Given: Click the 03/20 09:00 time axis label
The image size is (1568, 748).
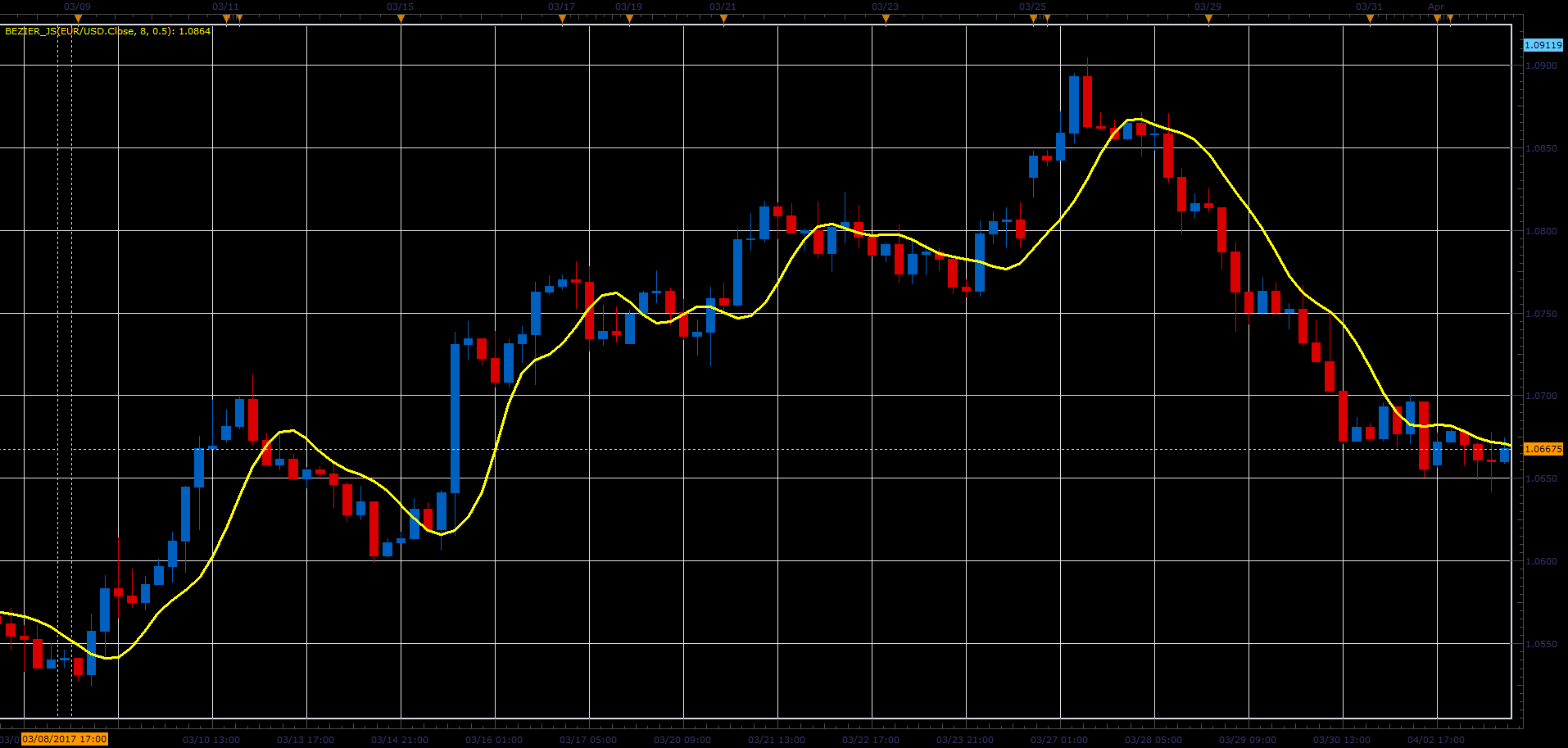Looking at the screenshot, I should click(x=682, y=740).
